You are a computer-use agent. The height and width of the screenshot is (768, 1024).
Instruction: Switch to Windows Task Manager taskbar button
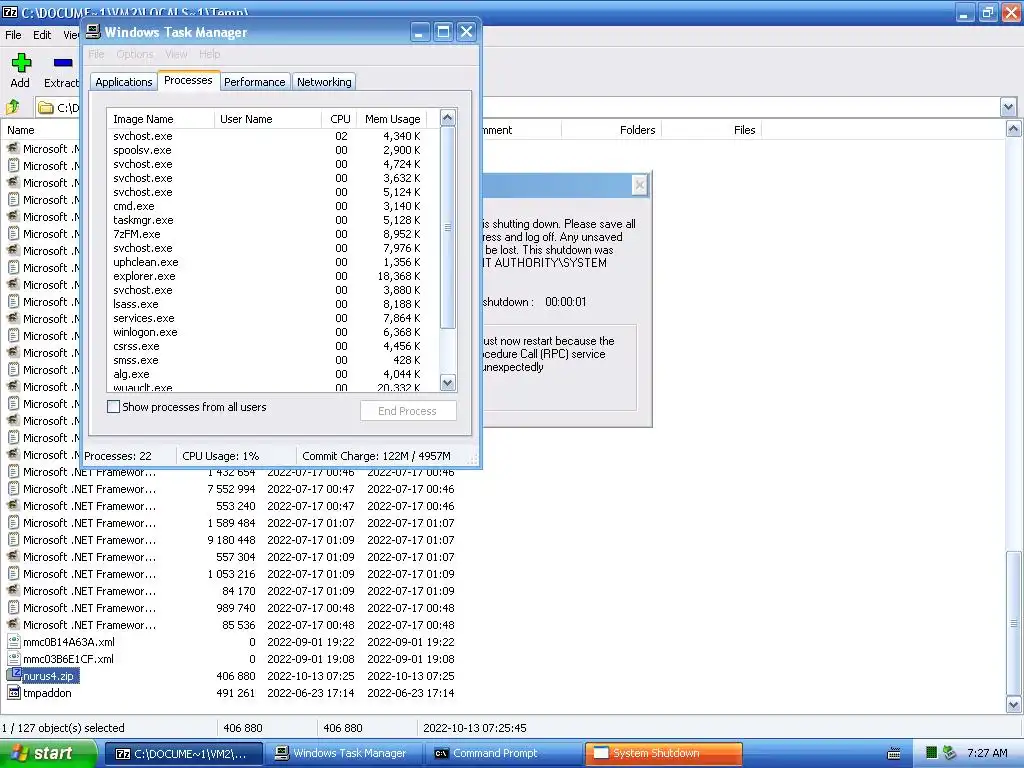345,754
